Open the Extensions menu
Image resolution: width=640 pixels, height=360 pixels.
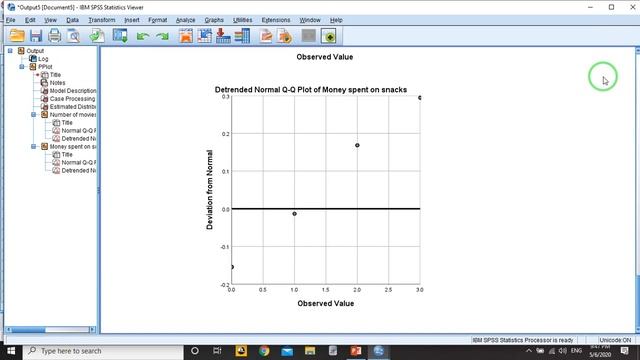click(276, 20)
